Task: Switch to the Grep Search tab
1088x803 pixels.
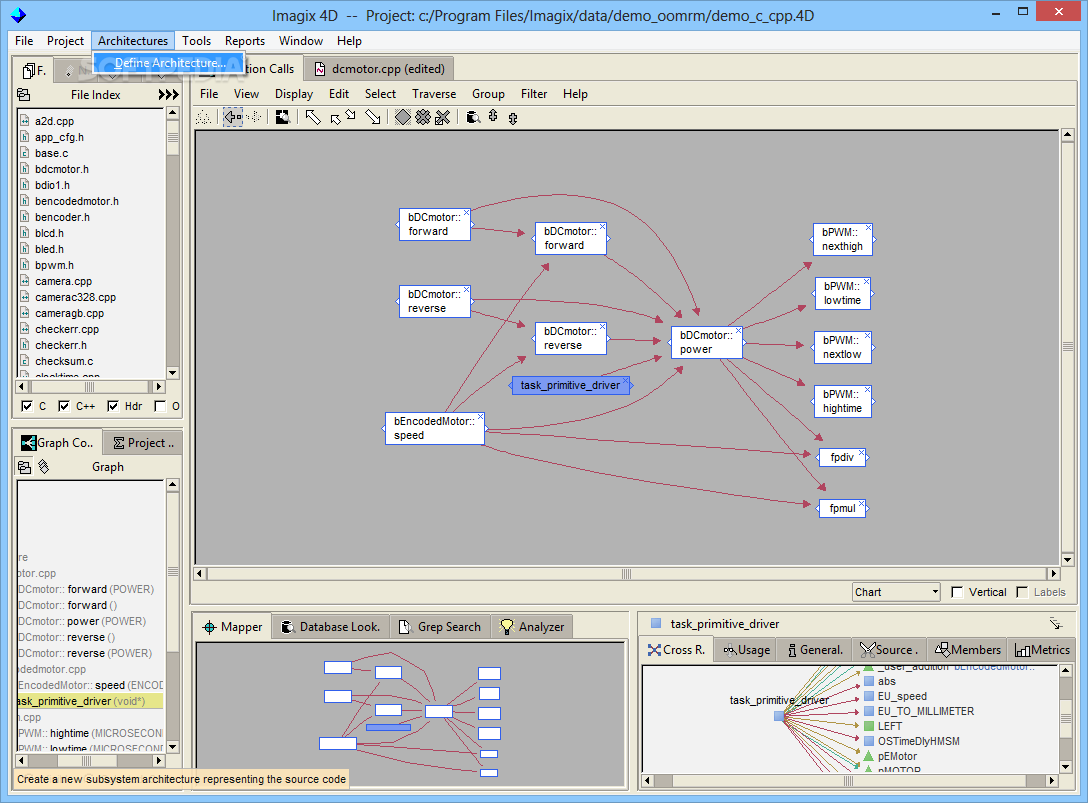Action: [440, 627]
